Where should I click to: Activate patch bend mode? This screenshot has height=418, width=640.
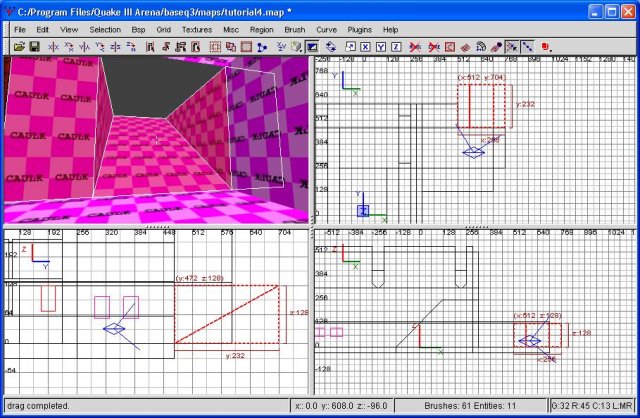click(481, 47)
